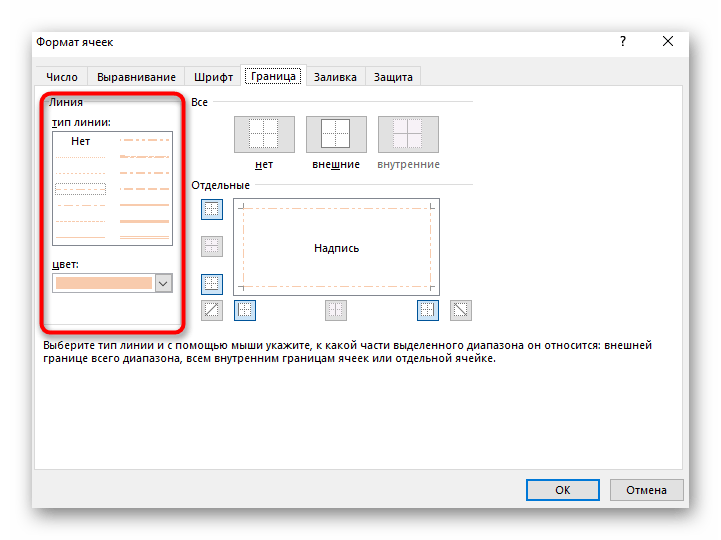
Task: Open dialog help with the question mark
Action: tap(623, 41)
